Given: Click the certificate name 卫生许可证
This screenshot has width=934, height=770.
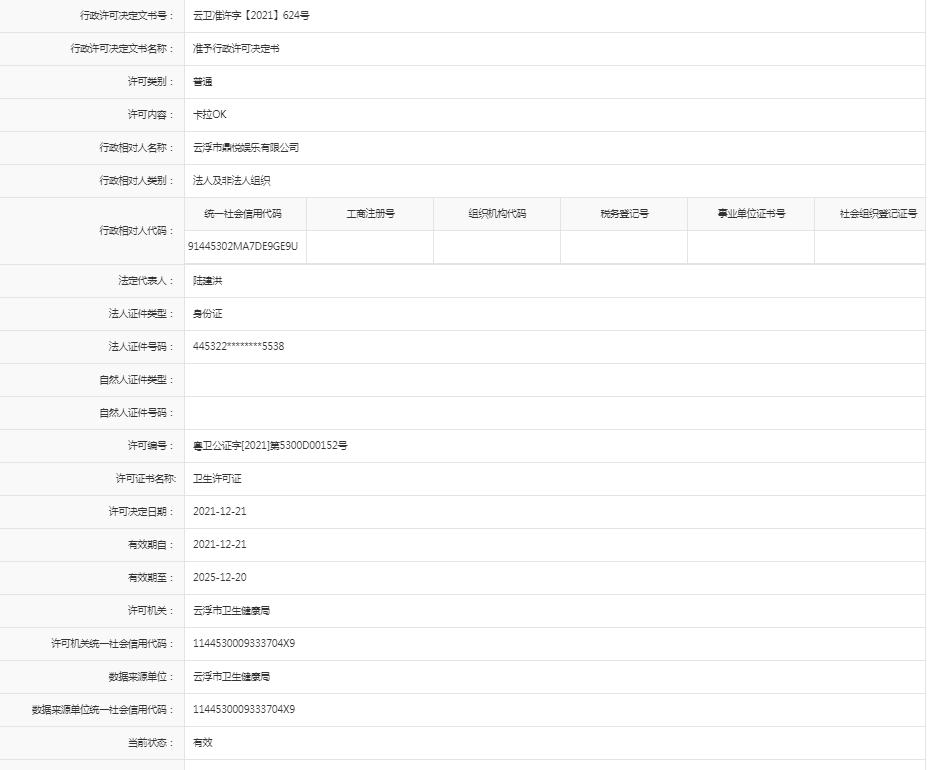Looking at the screenshot, I should [x=218, y=479].
